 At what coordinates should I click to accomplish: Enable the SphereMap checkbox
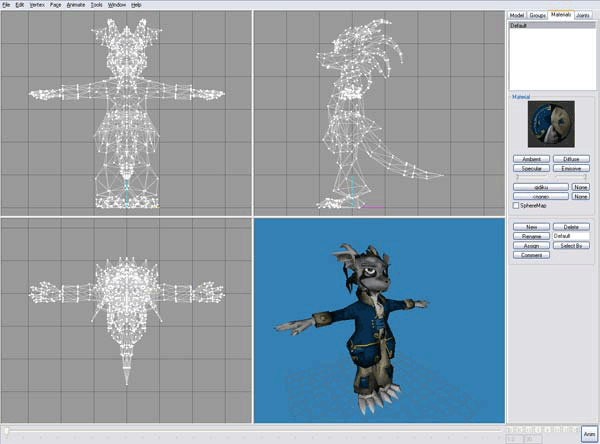pyautogui.click(x=516, y=206)
